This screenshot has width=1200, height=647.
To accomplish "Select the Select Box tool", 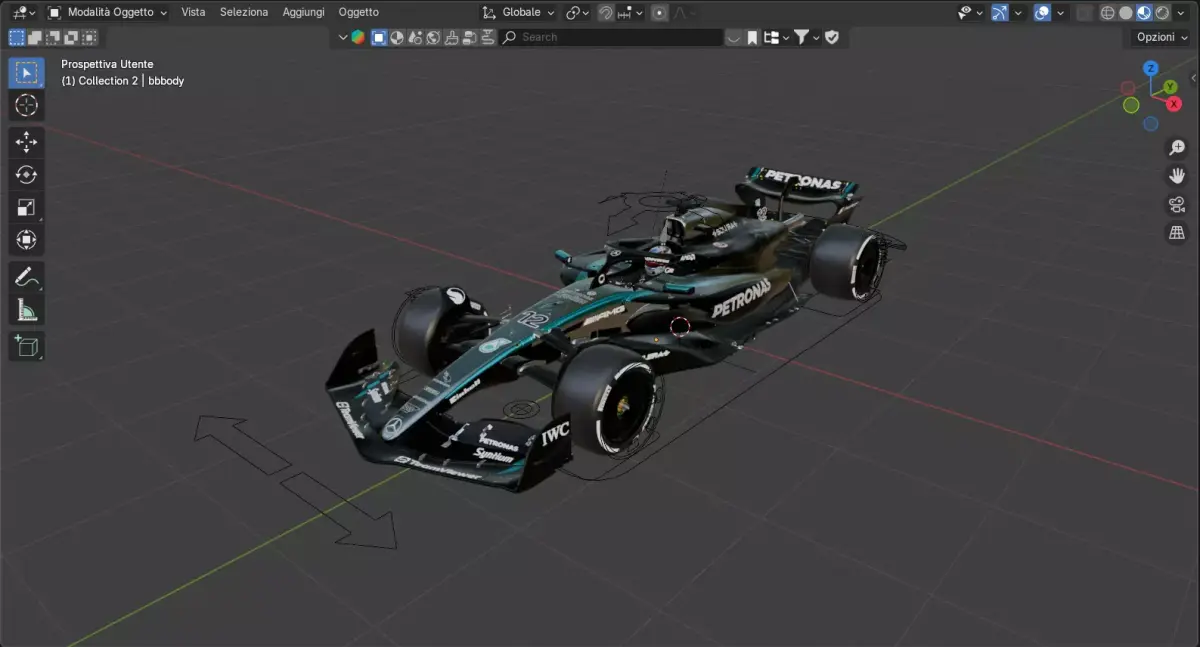I will point(26,72).
